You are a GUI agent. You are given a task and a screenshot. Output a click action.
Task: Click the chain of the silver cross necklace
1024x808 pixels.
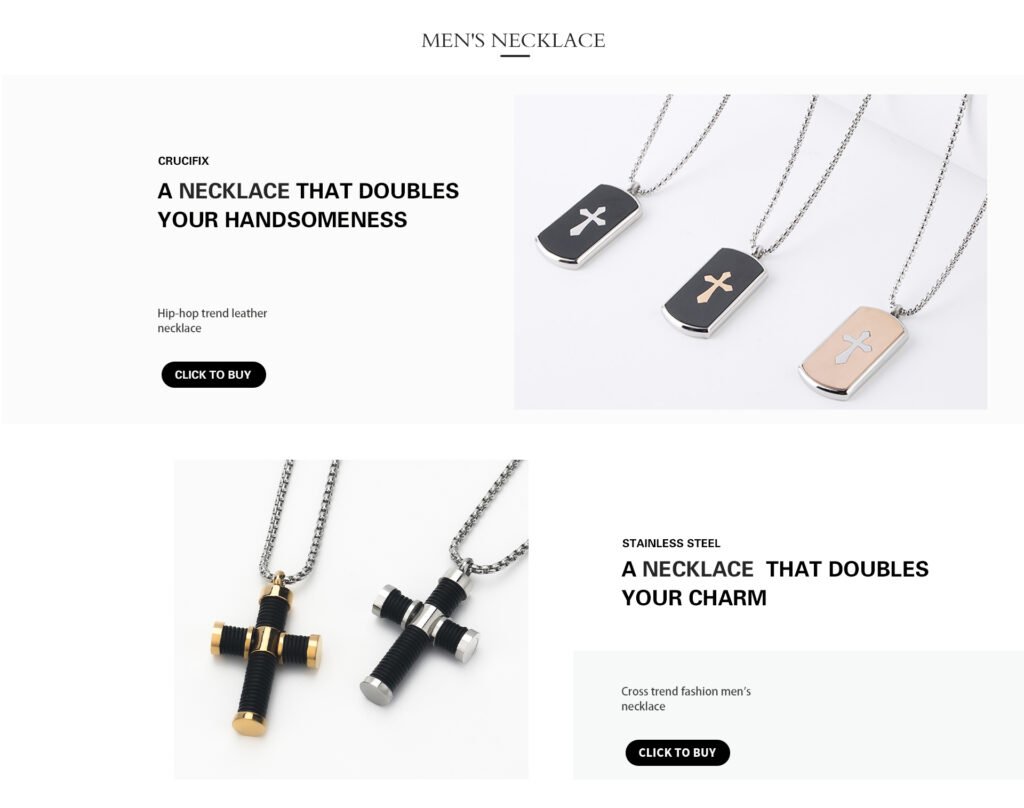point(491,509)
